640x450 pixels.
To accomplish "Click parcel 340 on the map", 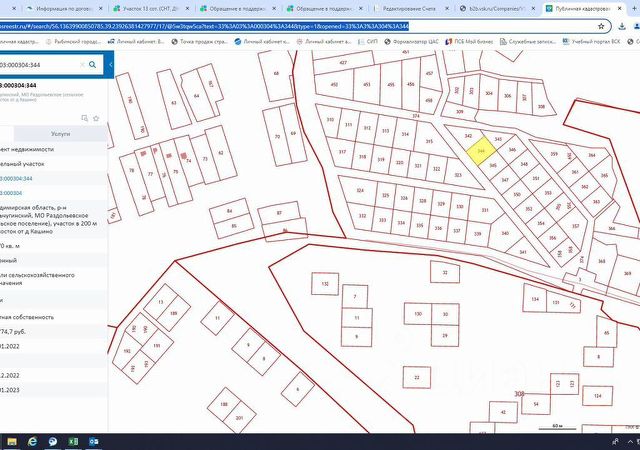I will point(505,233).
